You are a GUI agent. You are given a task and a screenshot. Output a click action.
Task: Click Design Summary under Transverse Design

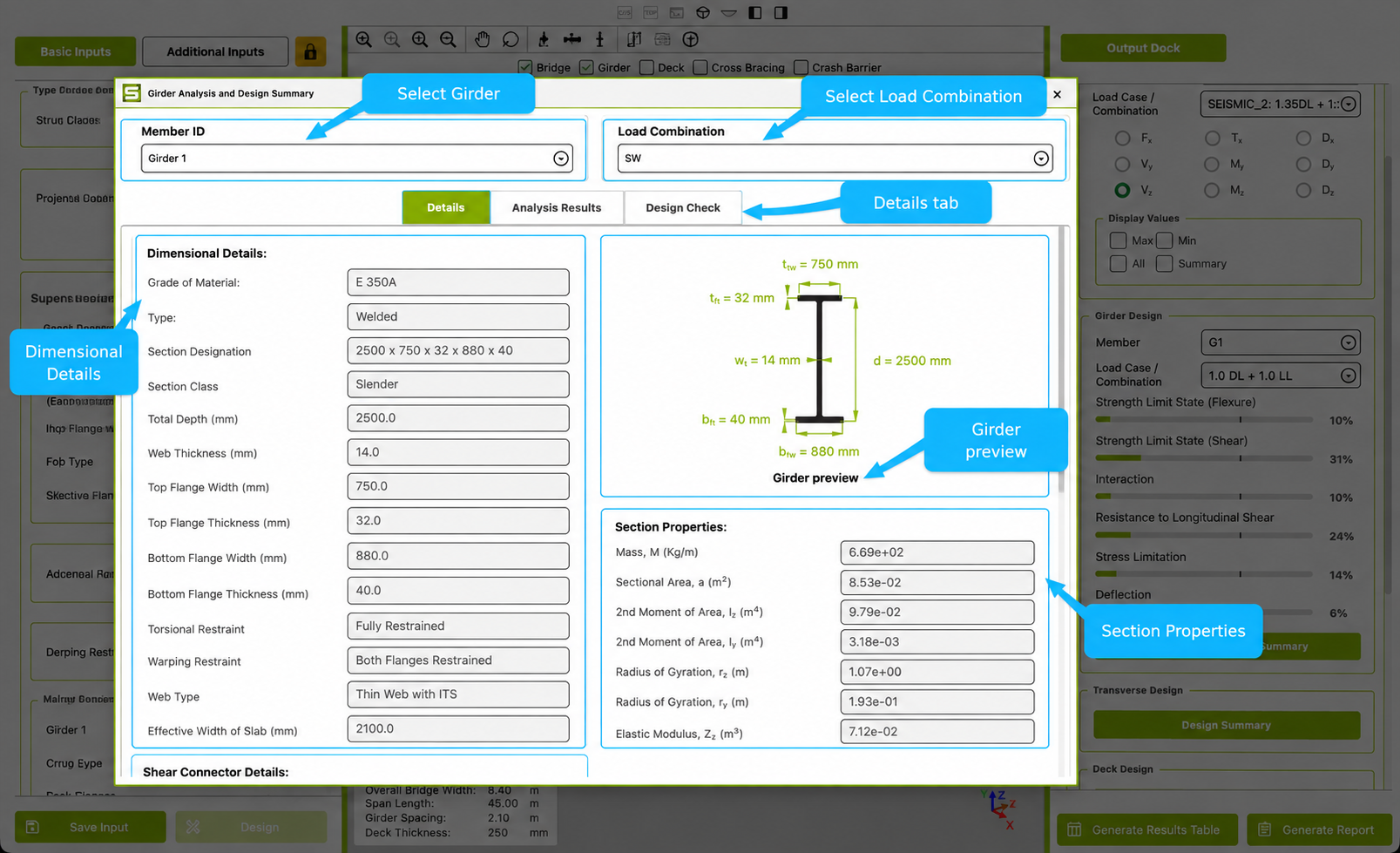click(x=1227, y=725)
